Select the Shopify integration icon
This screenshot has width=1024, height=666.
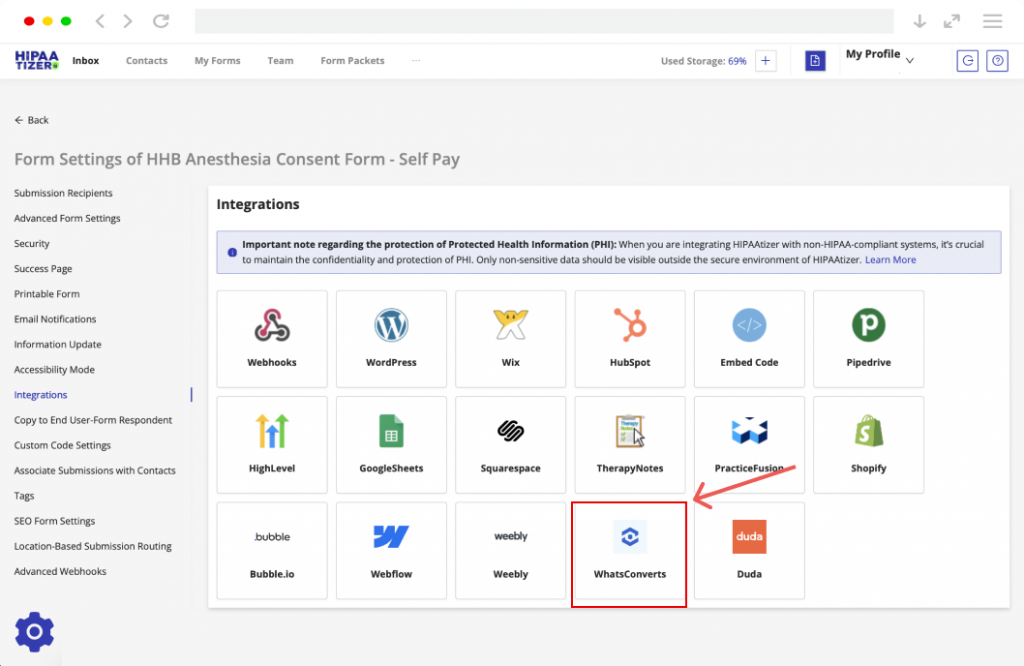868,432
